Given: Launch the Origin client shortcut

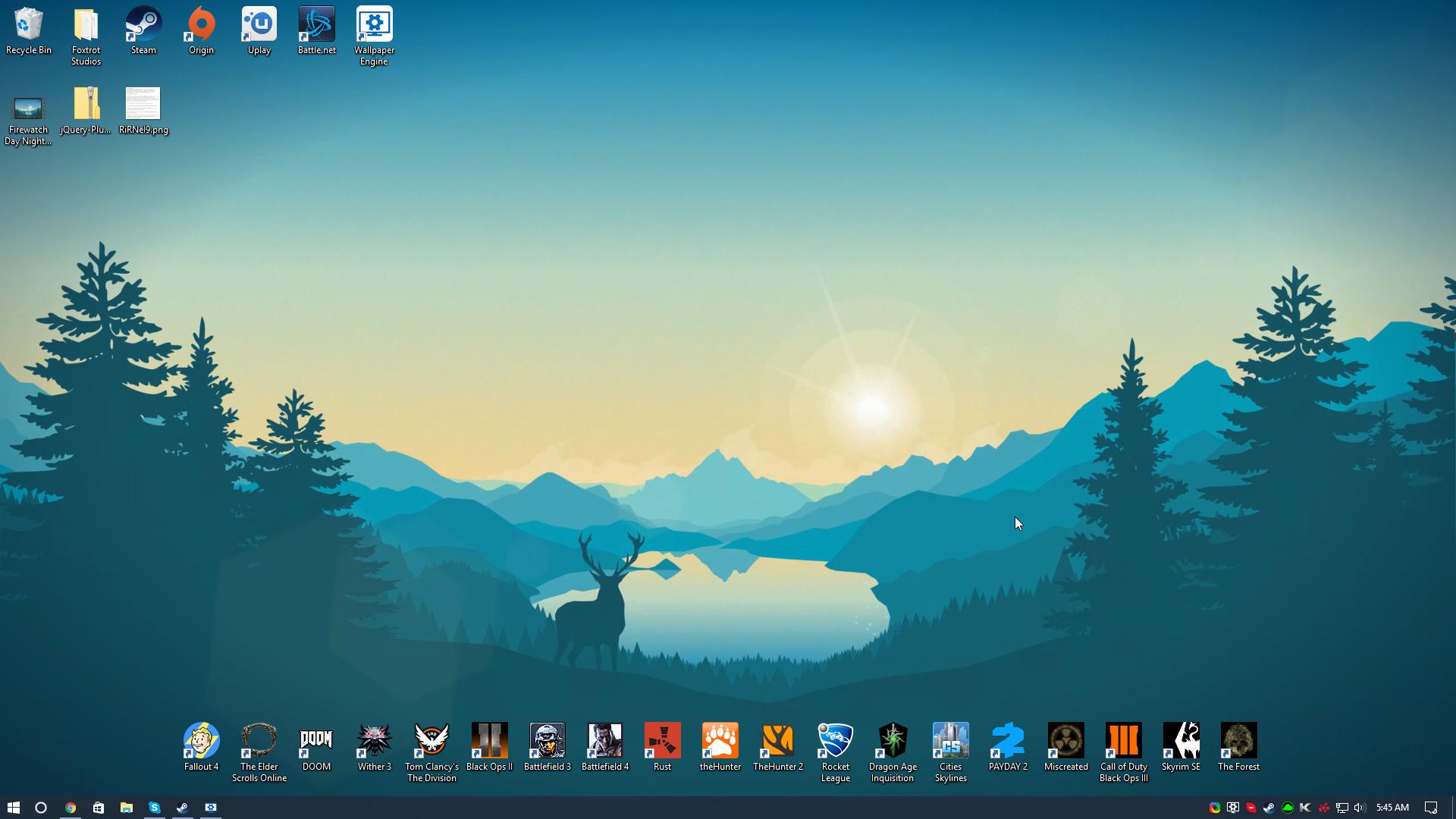Looking at the screenshot, I should [x=201, y=26].
